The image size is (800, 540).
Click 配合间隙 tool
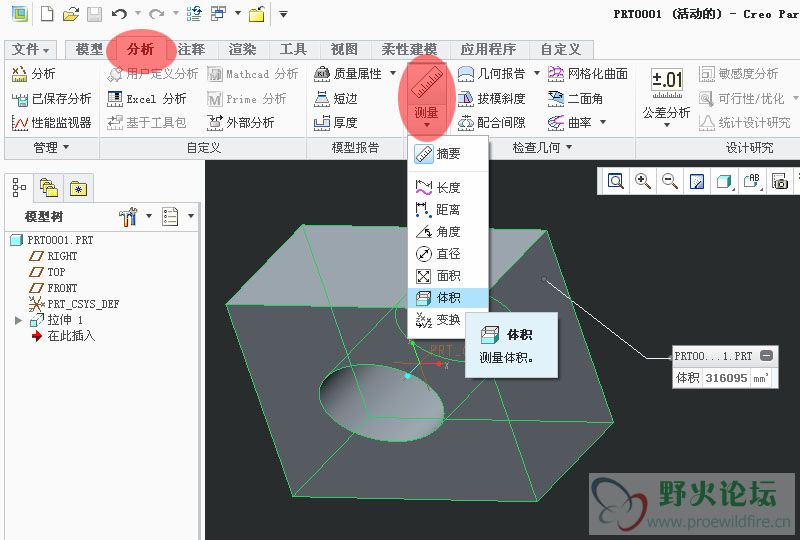click(x=491, y=123)
